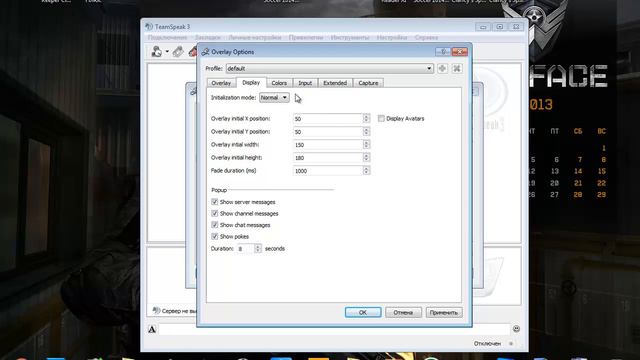Click the Overlay initial Y position field
The height and width of the screenshot is (360, 640).
[328, 132]
